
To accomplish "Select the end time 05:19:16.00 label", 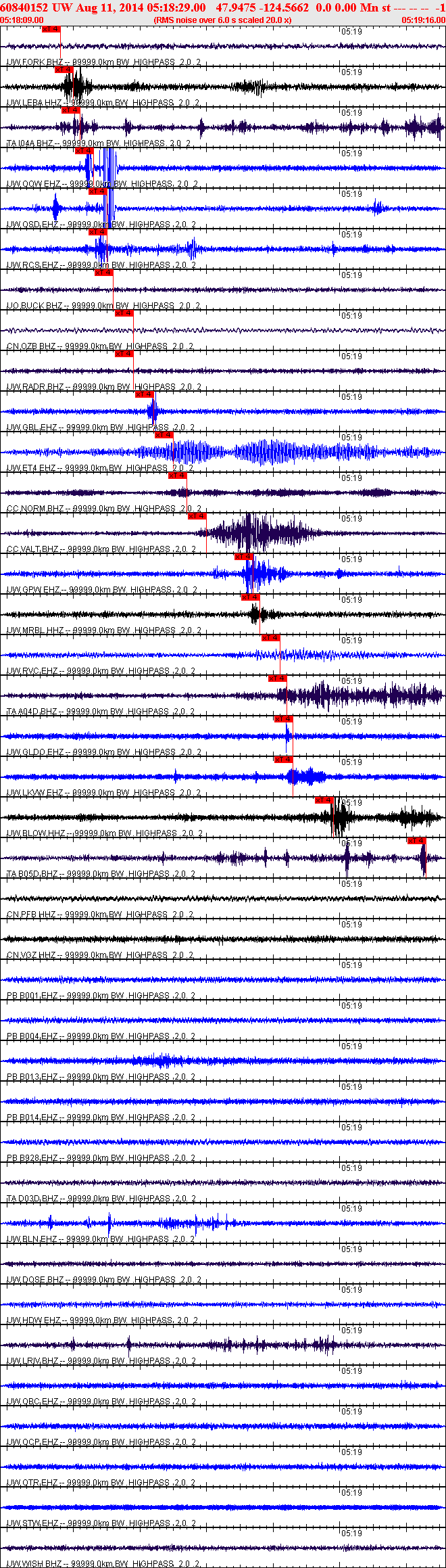I will point(424,20).
